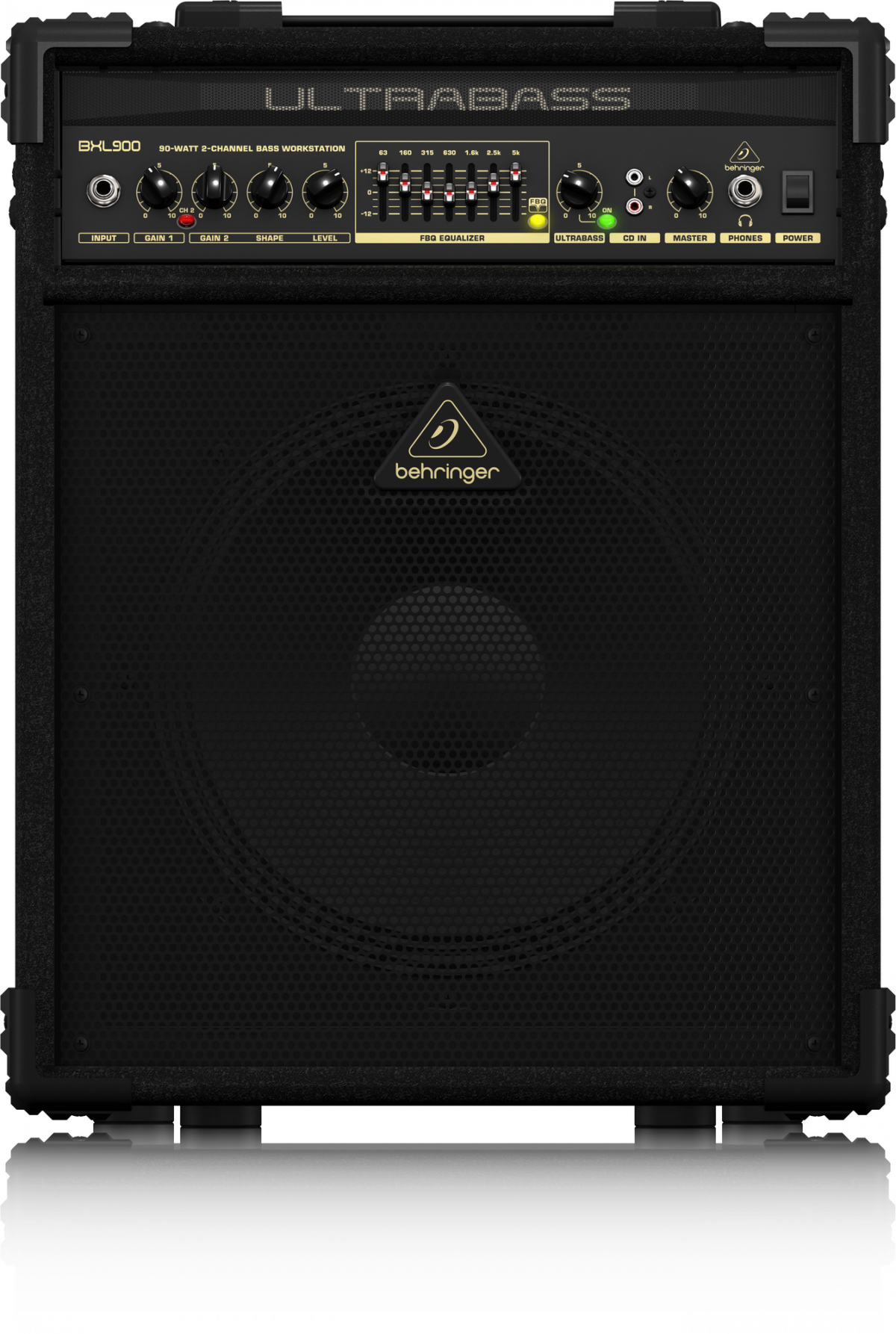This screenshot has height=1334, width=896.
Task: Toggle the green ULTRABASS ON button
Action: (x=607, y=221)
